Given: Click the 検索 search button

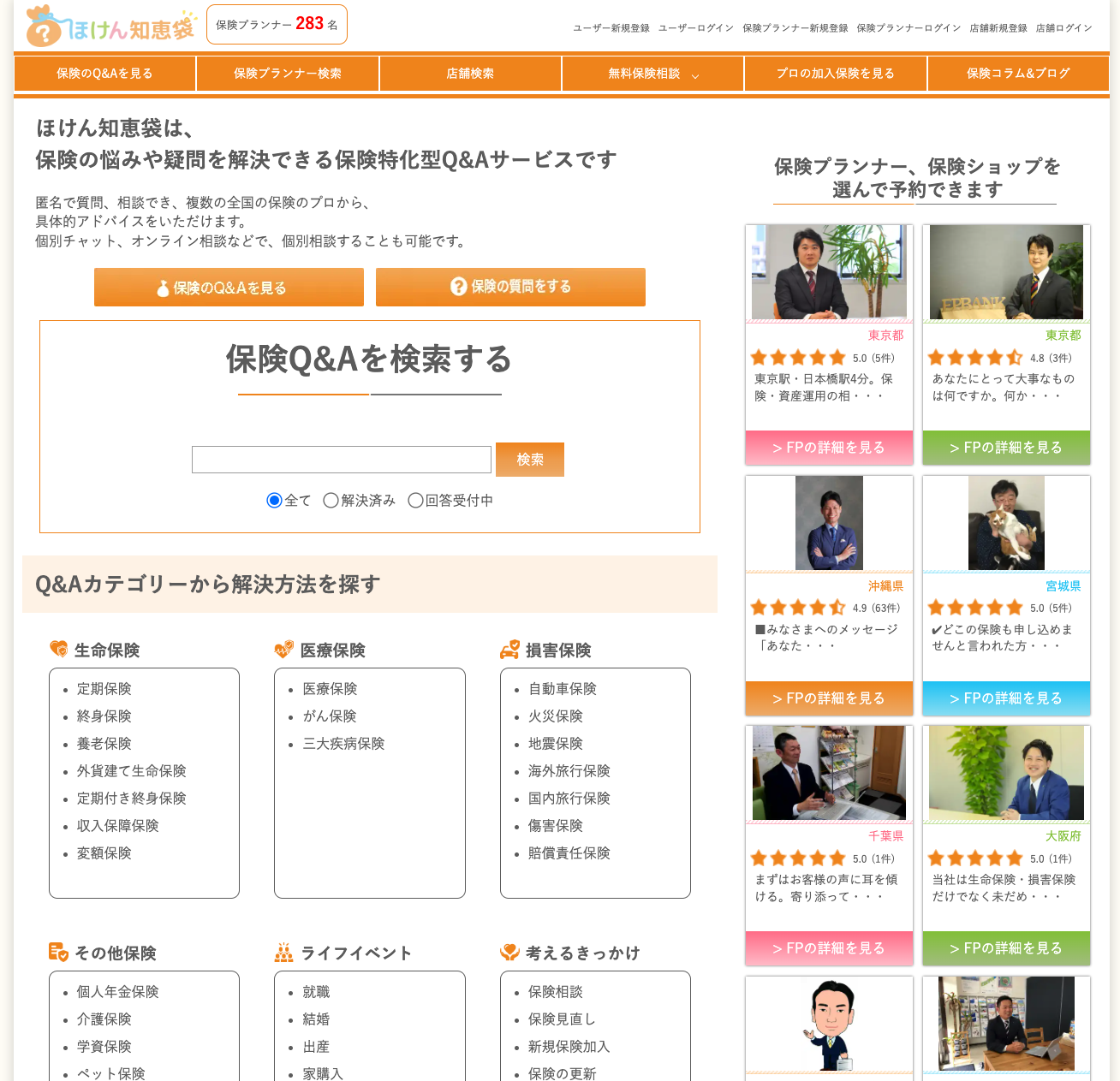Looking at the screenshot, I should click(x=530, y=460).
